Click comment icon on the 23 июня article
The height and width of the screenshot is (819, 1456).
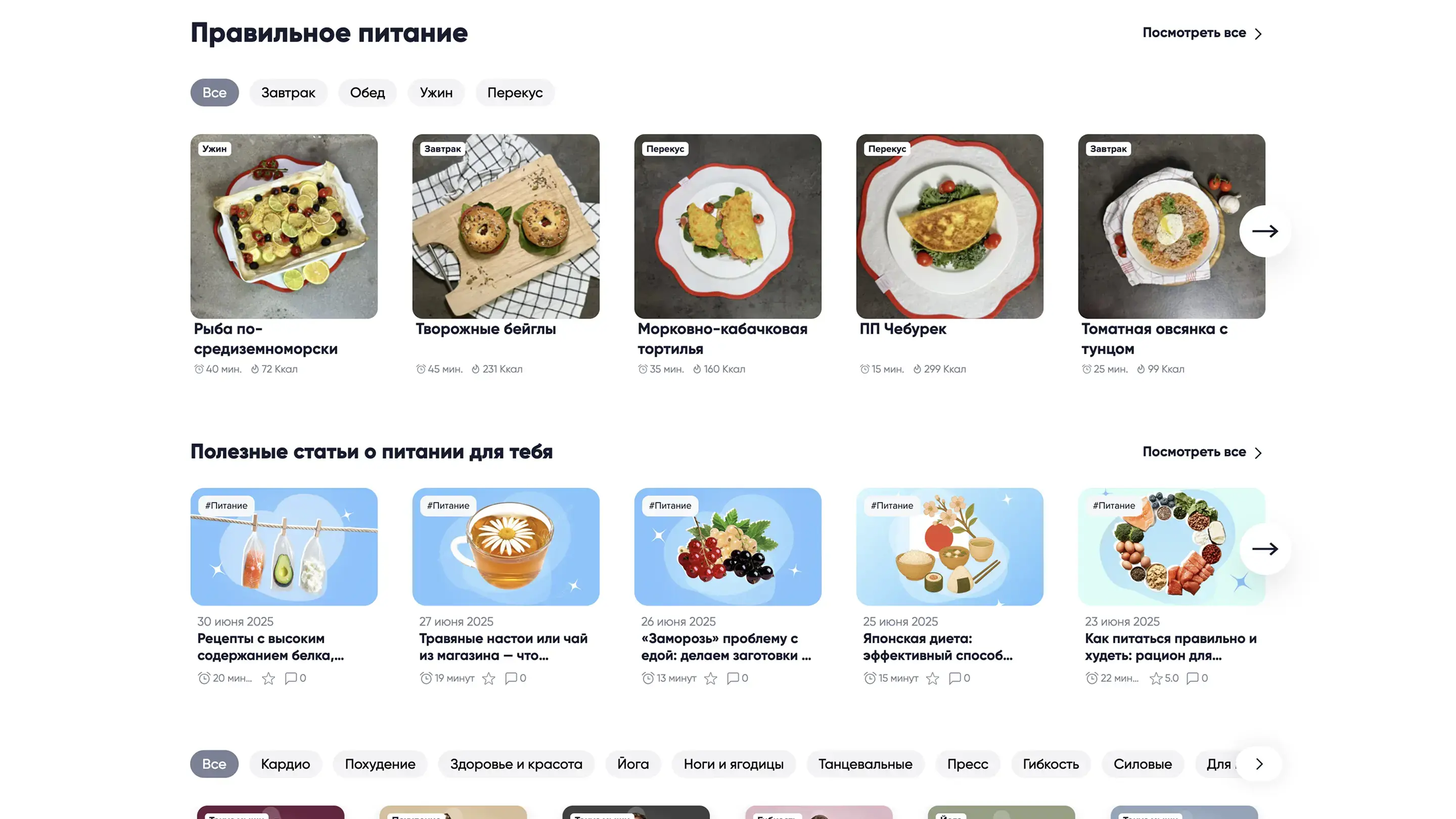[x=1193, y=678]
